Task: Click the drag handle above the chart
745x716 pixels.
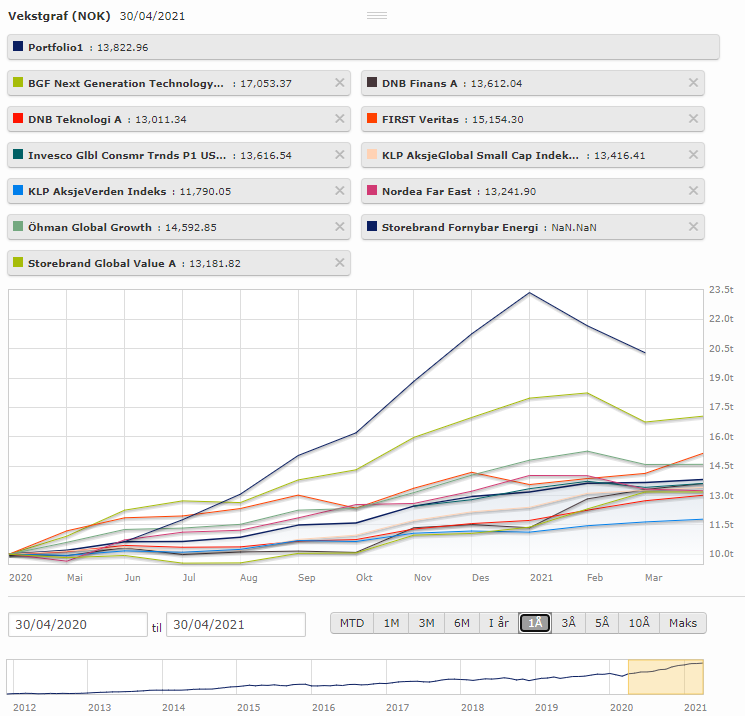Action: (377, 16)
